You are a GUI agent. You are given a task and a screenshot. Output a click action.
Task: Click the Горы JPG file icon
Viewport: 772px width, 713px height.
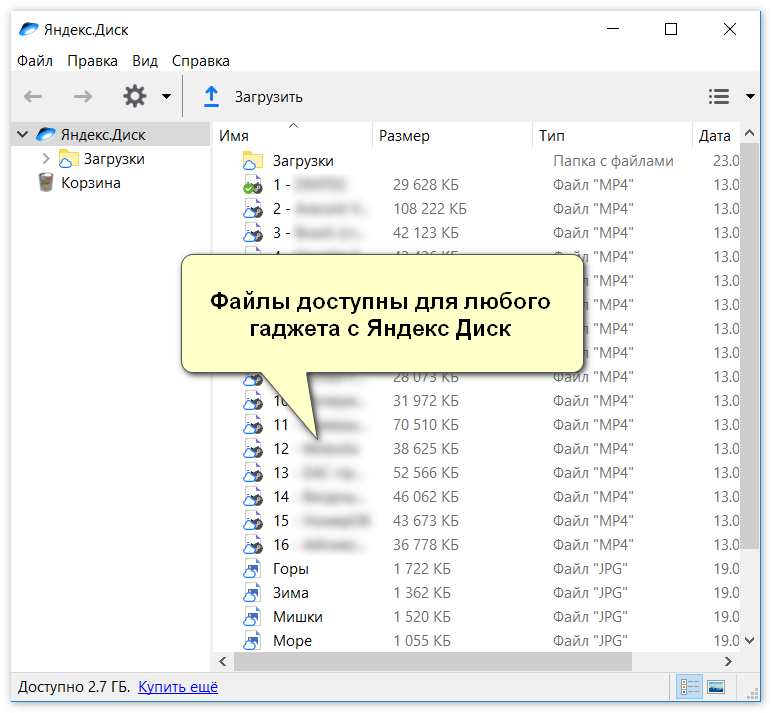(252, 569)
